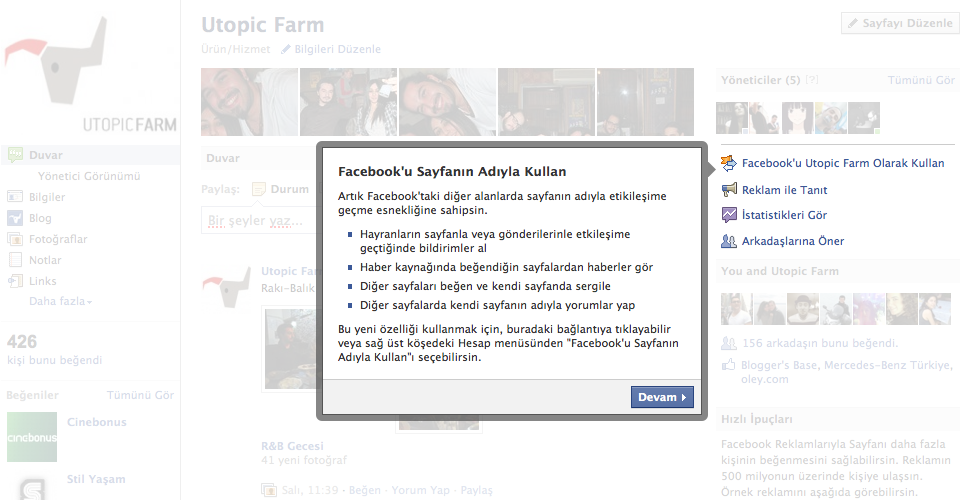Open Yönetici Görünümü in sidebar
This screenshot has width=980, height=500.
[89, 176]
